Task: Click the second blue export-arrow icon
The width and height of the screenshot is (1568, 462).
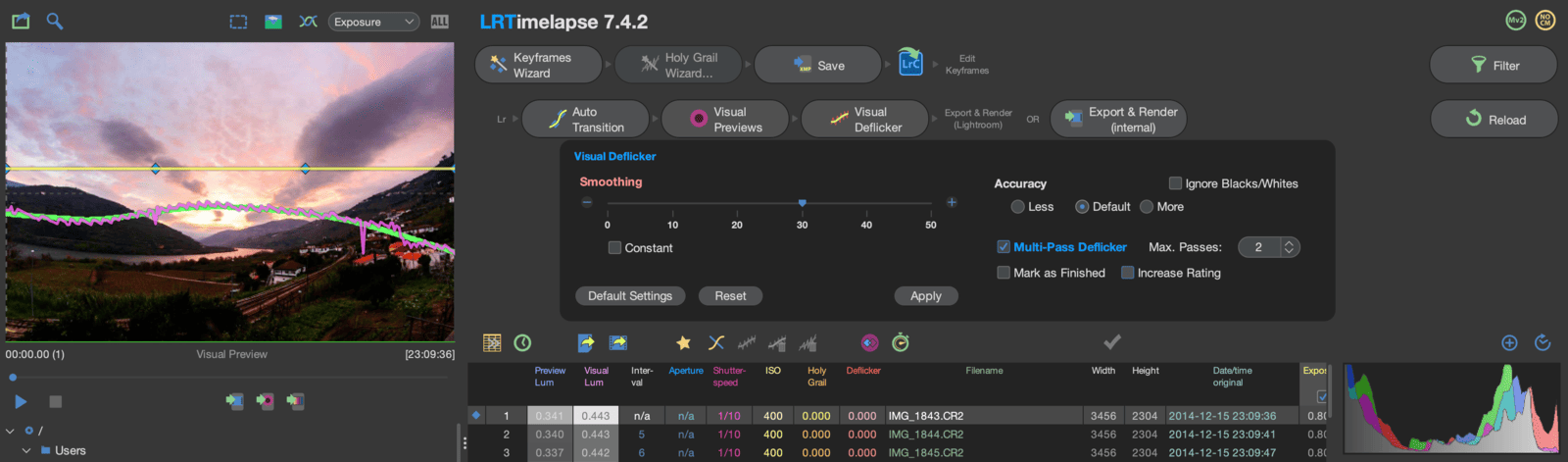Action: click(x=618, y=342)
